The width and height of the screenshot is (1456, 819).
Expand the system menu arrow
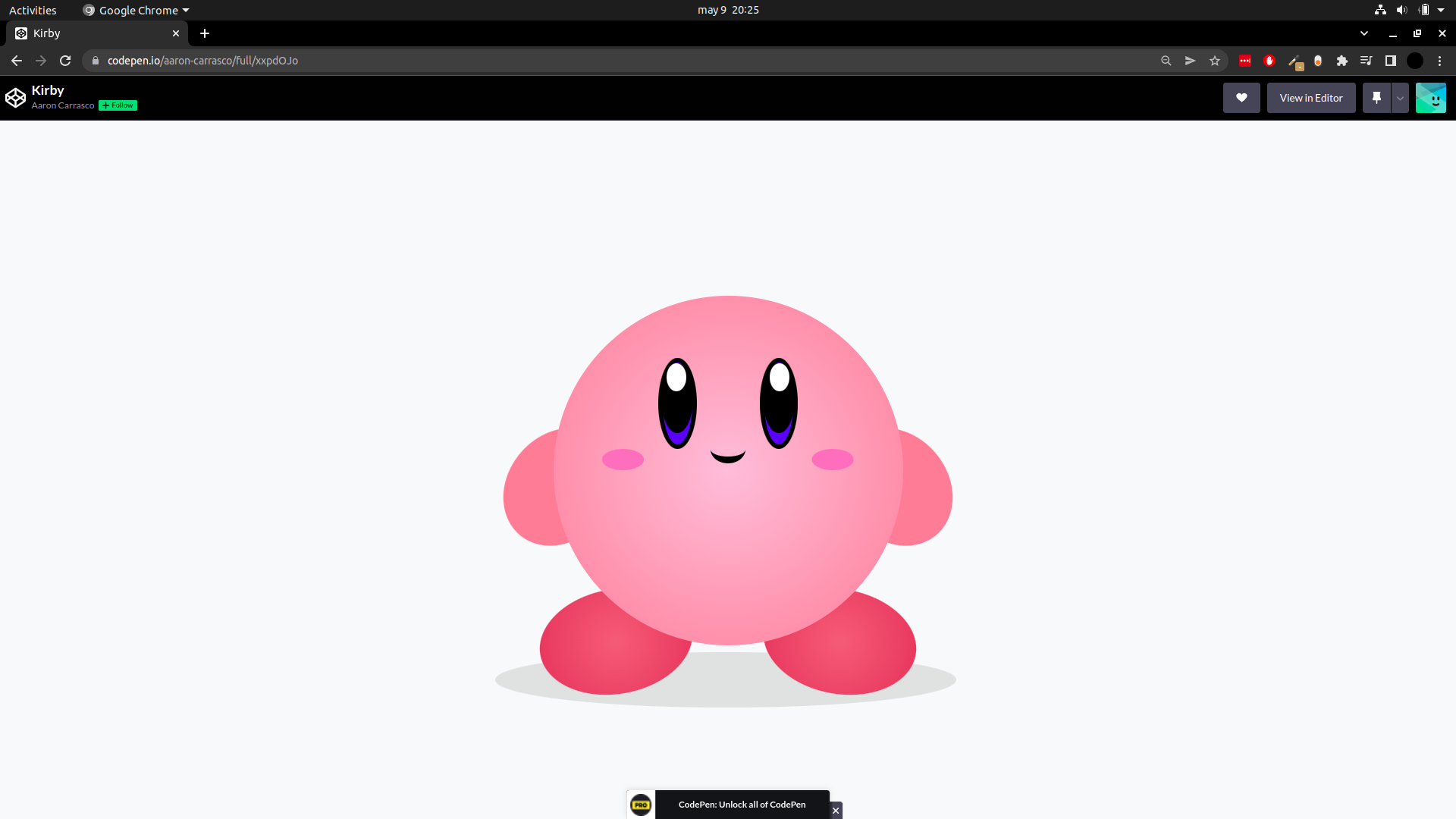(x=1441, y=10)
